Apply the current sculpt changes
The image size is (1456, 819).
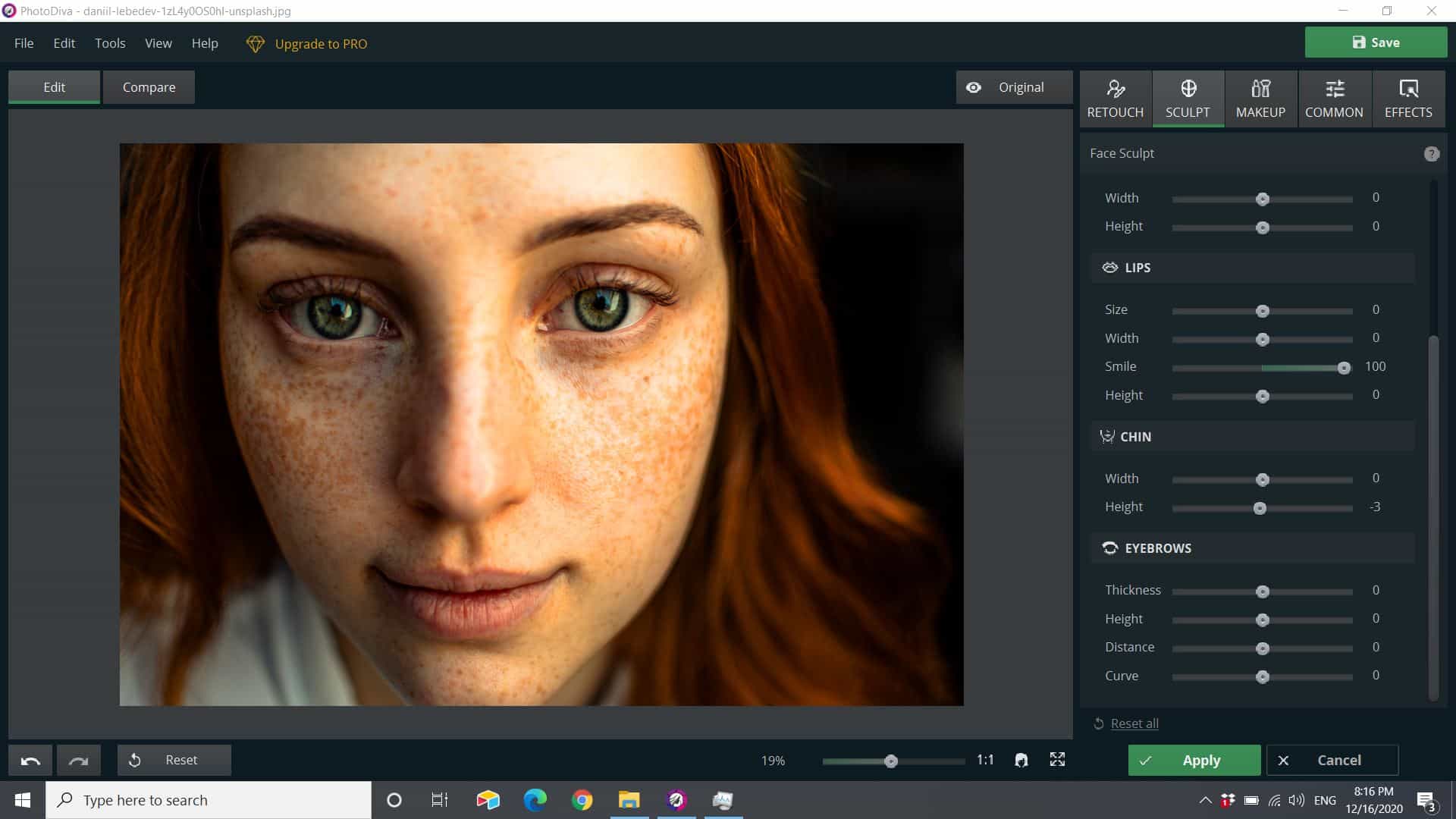coord(1194,760)
